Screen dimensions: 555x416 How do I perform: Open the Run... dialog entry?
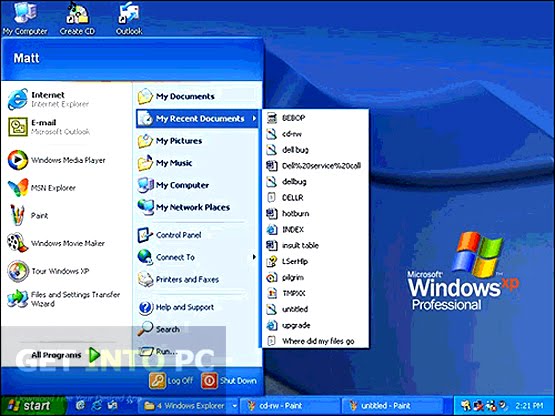(x=158, y=351)
